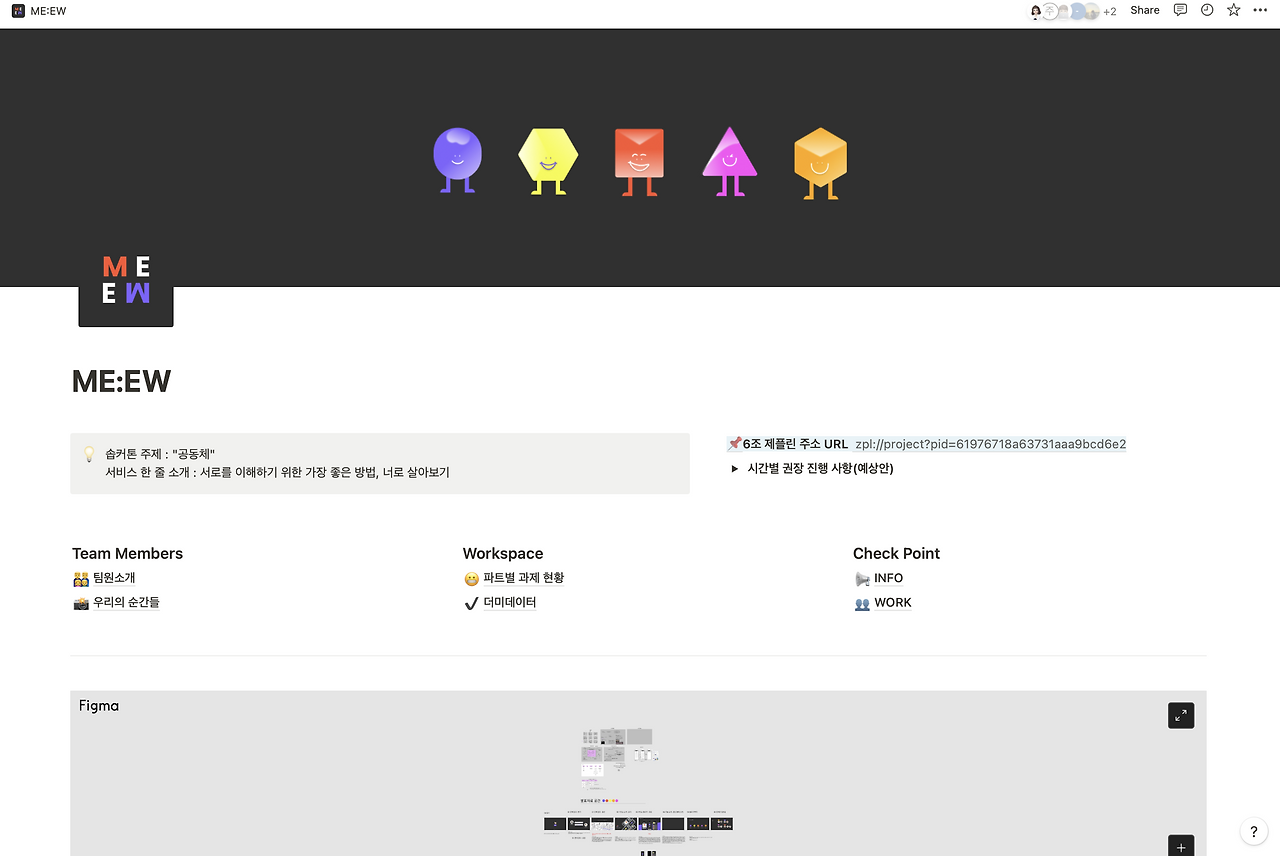Zoom into the Figma embed with the plus icon
Viewport: 1280px width, 856px height.
(x=1180, y=846)
